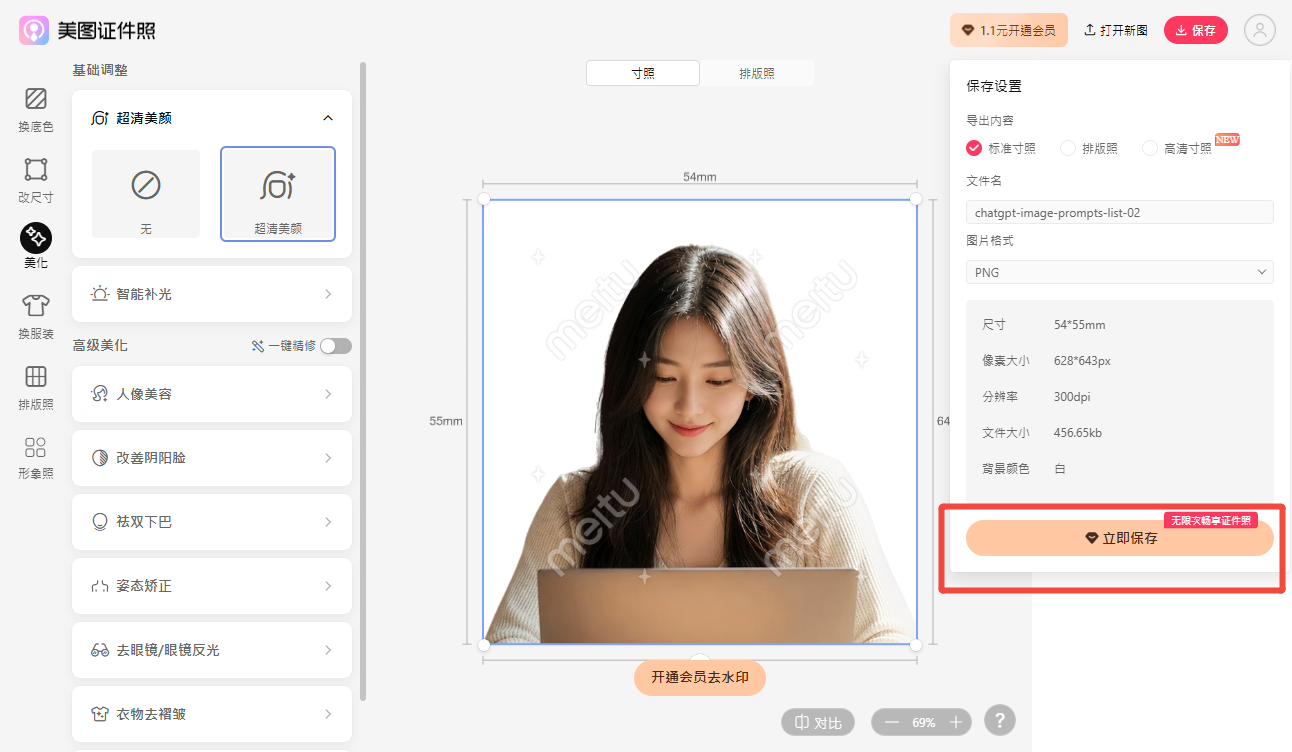Open the PNG image format dropdown
This screenshot has height=752, width=1292.
pos(1120,272)
